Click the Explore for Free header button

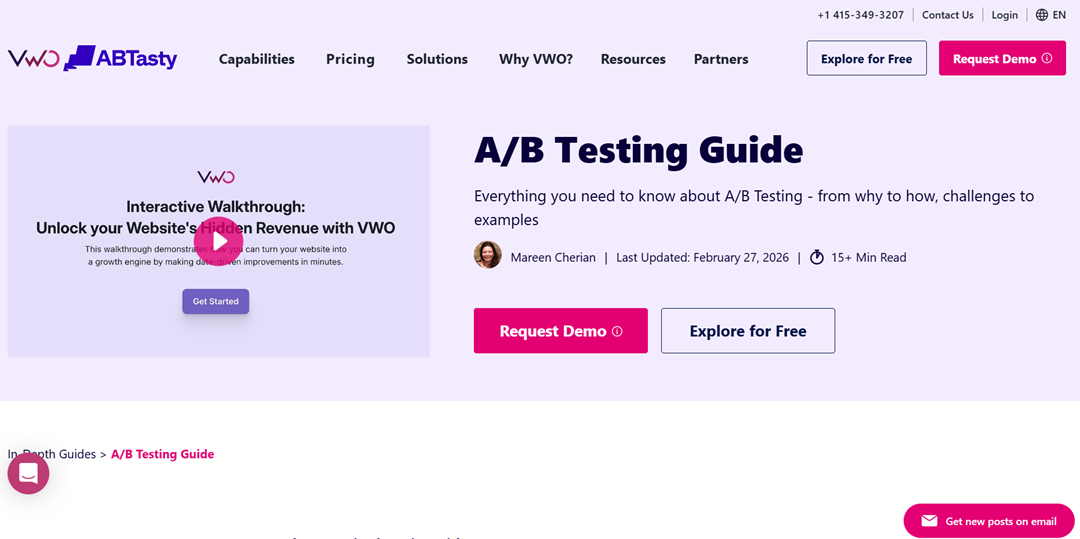pos(866,59)
